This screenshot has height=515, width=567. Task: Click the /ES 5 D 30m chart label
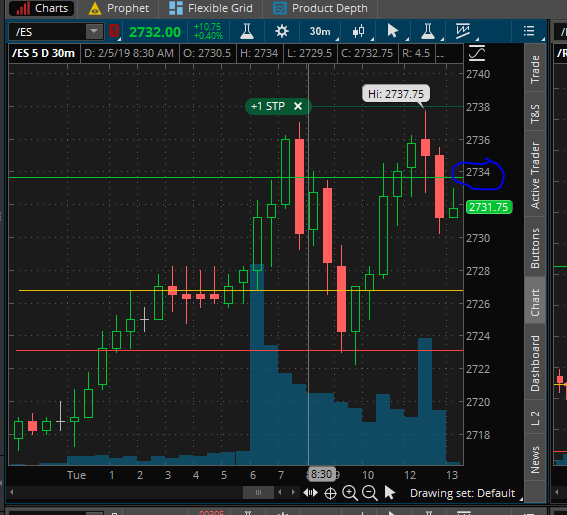(x=43, y=53)
